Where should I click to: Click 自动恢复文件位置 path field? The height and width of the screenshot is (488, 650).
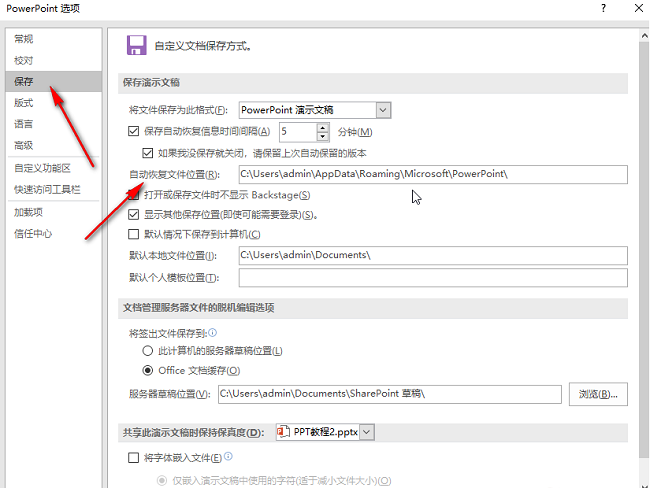(433, 174)
